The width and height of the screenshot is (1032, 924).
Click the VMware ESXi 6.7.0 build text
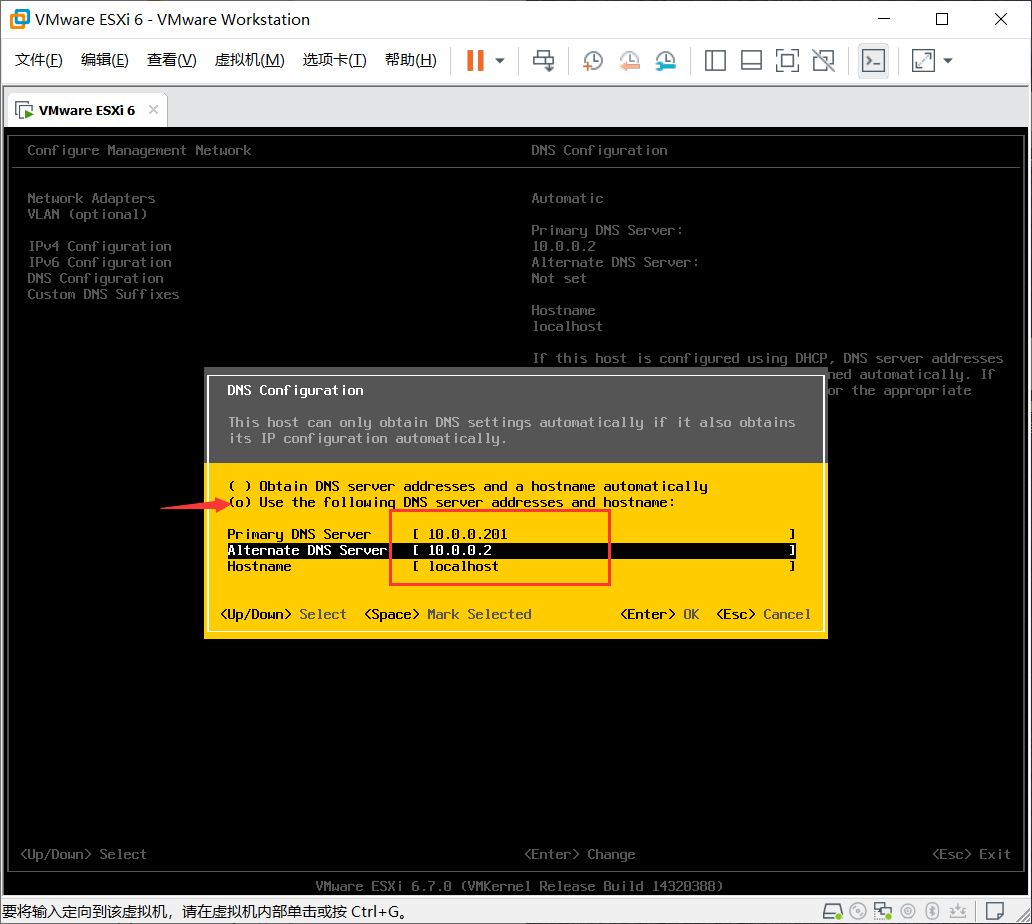pyautogui.click(x=519, y=886)
